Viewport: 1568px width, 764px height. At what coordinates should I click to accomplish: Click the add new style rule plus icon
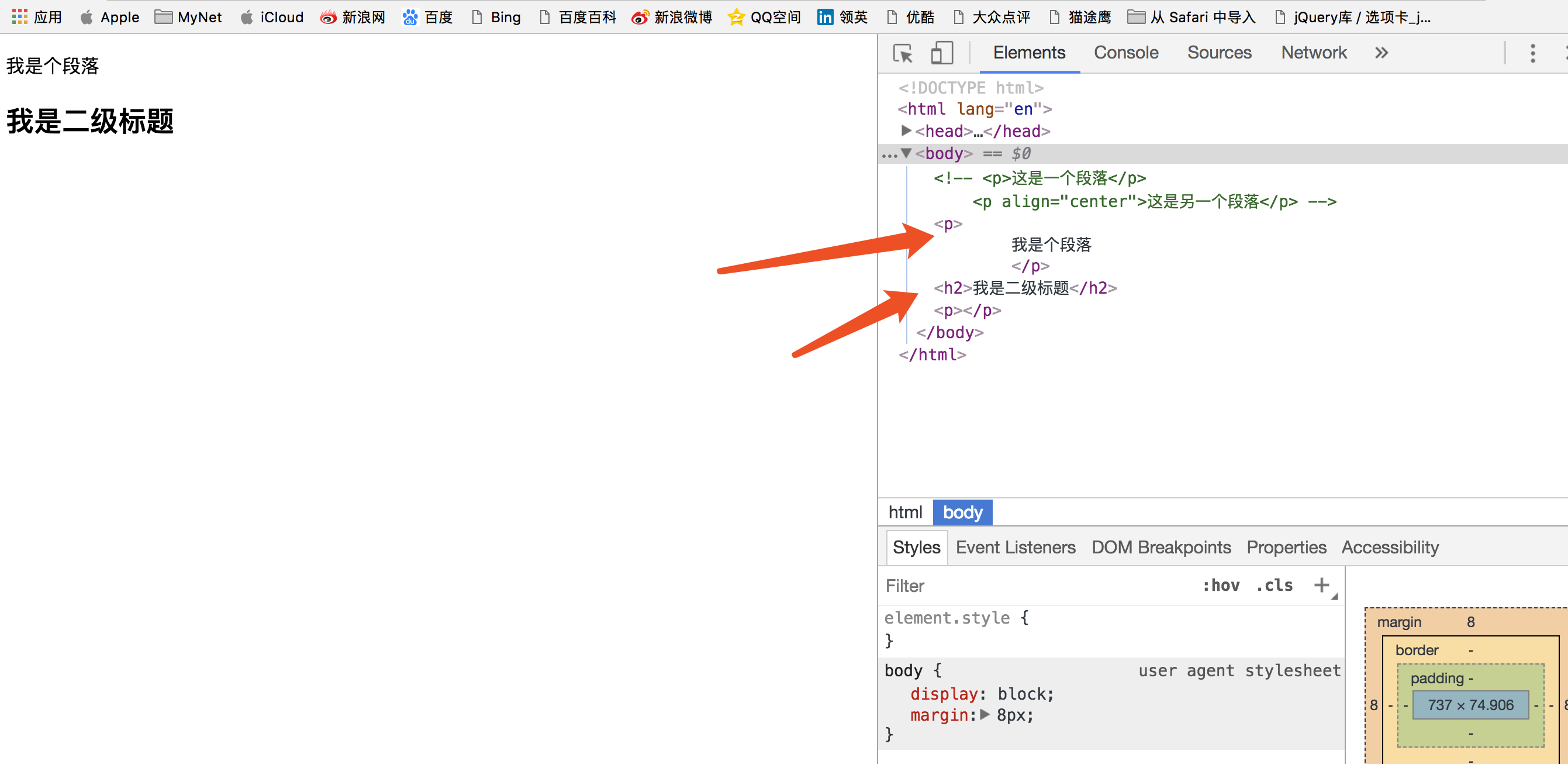pyautogui.click(x=1321, y=586)
